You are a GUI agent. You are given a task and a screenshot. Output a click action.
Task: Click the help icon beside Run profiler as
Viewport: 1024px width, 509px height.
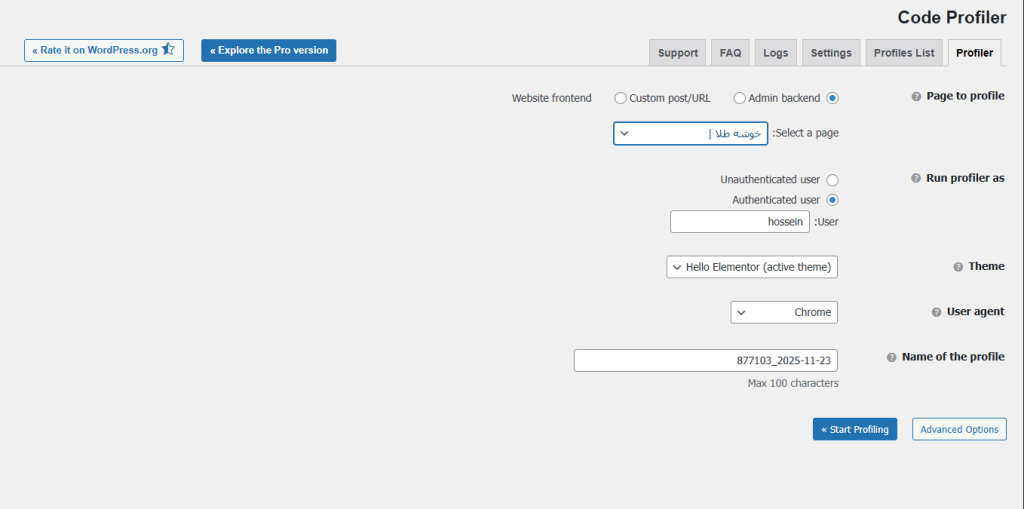916,178
